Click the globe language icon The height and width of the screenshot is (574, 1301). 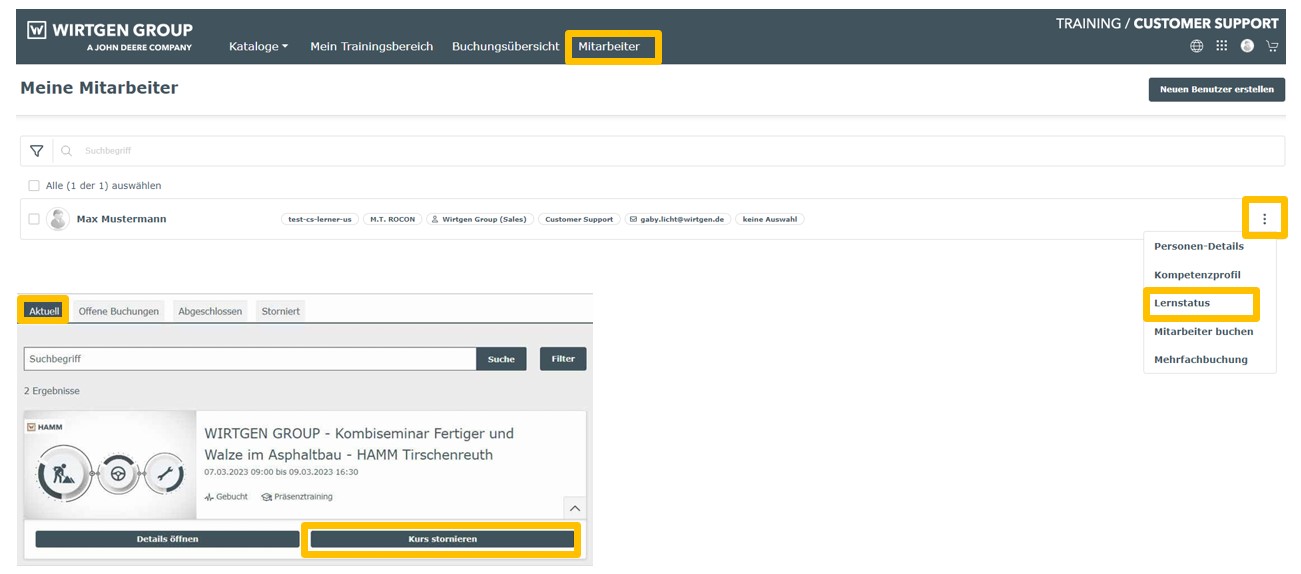pos(1196,46)
